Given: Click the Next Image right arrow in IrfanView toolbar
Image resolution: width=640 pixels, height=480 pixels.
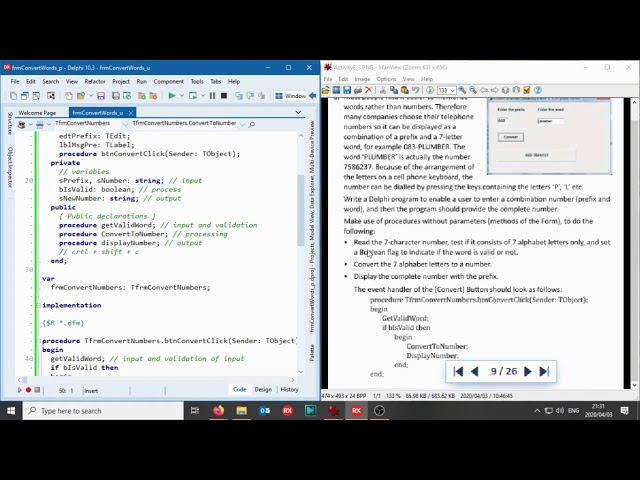Looking at the screenshot, I should click(495, 90).
